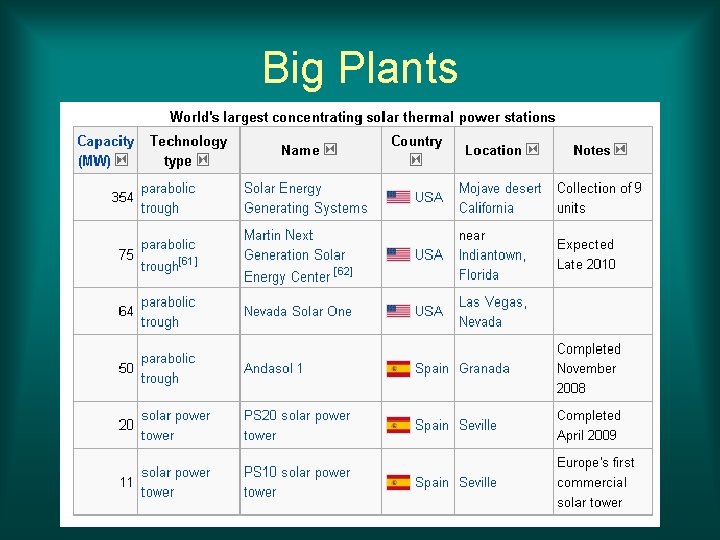Select the 20 capacity value
This screenshot has height=540, width=720.
coord(126,425)
